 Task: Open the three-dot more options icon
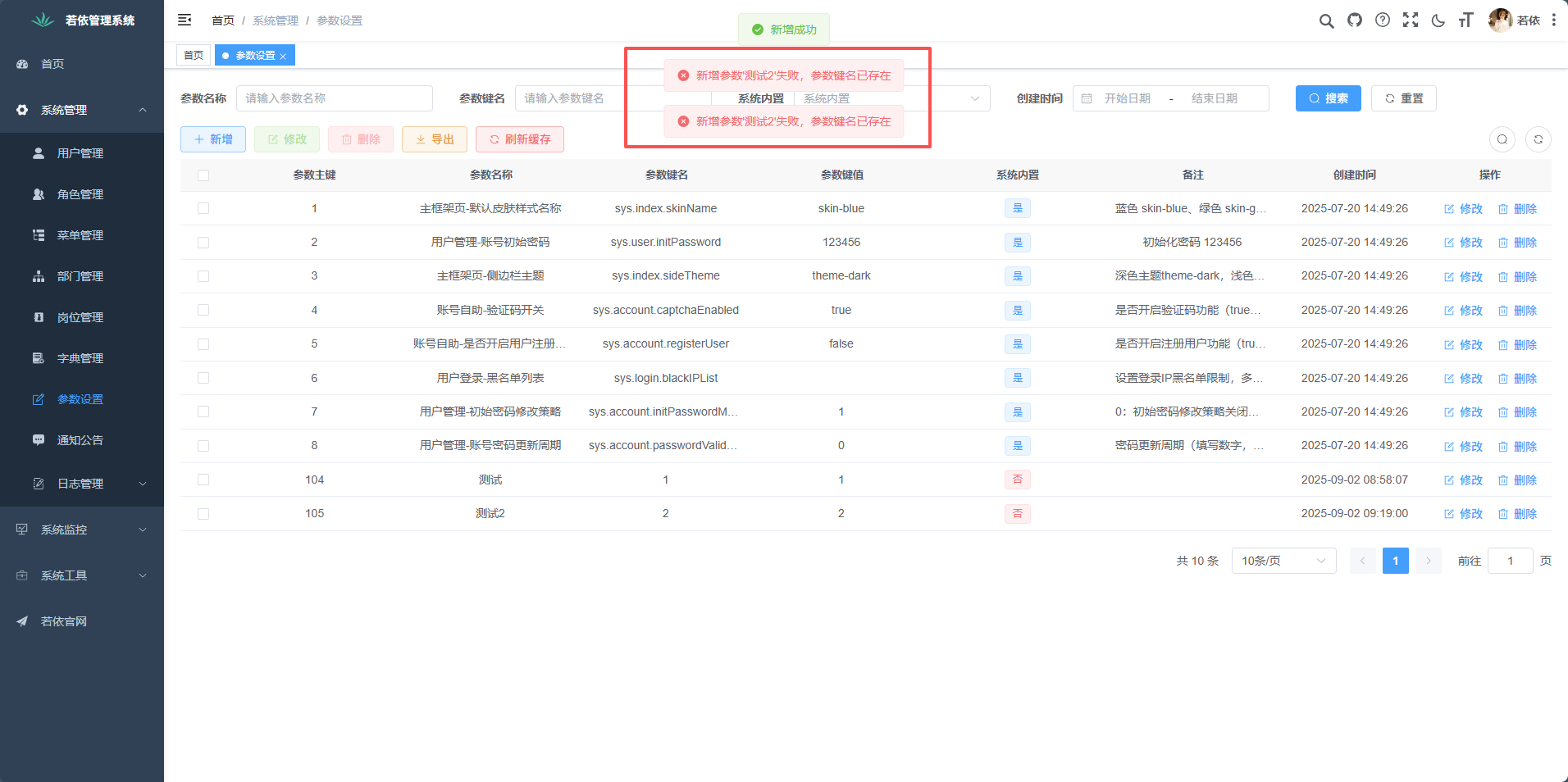[x=1553, y=20]
